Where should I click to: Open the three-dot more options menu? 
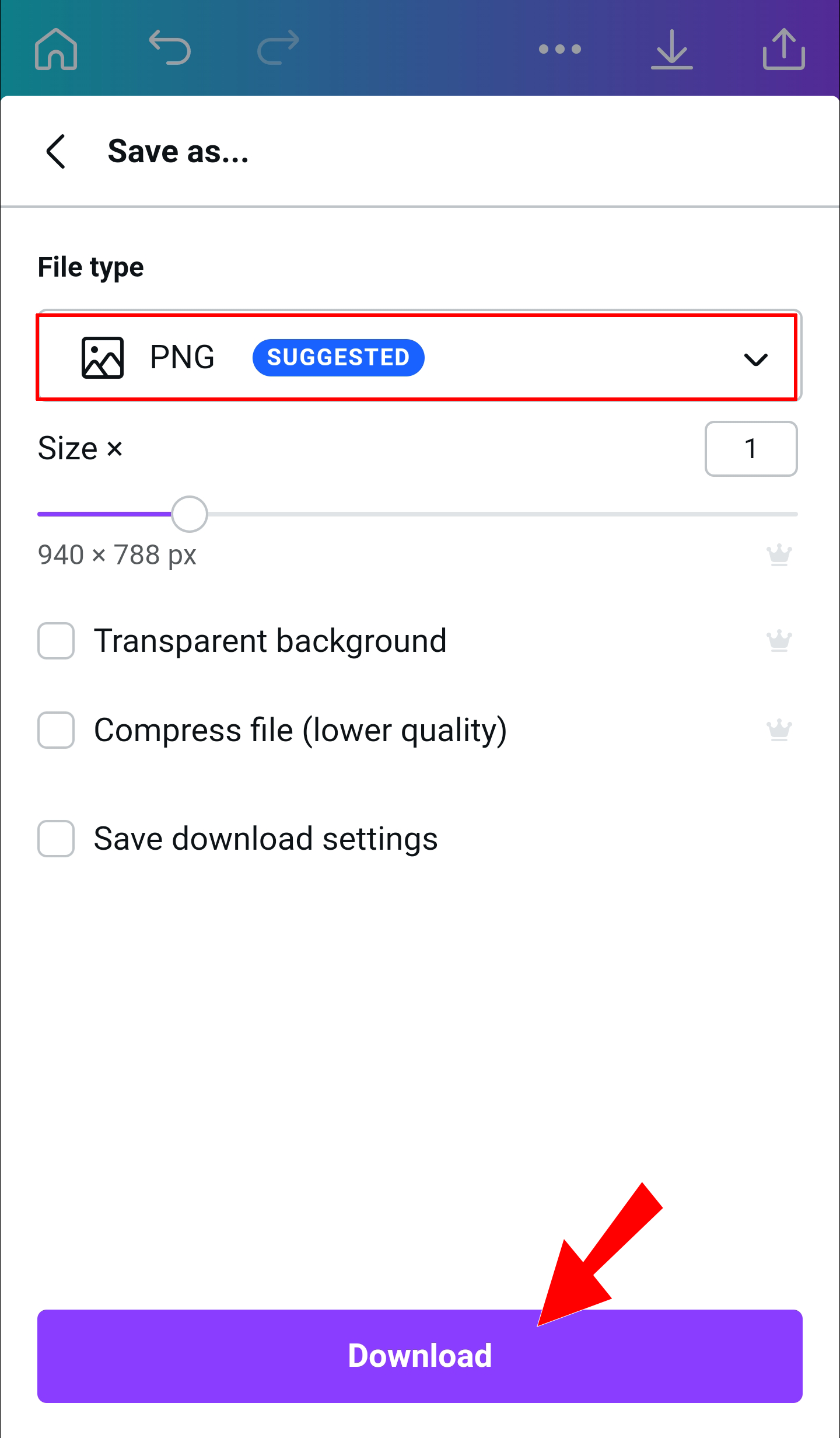(x=560, y=49)
